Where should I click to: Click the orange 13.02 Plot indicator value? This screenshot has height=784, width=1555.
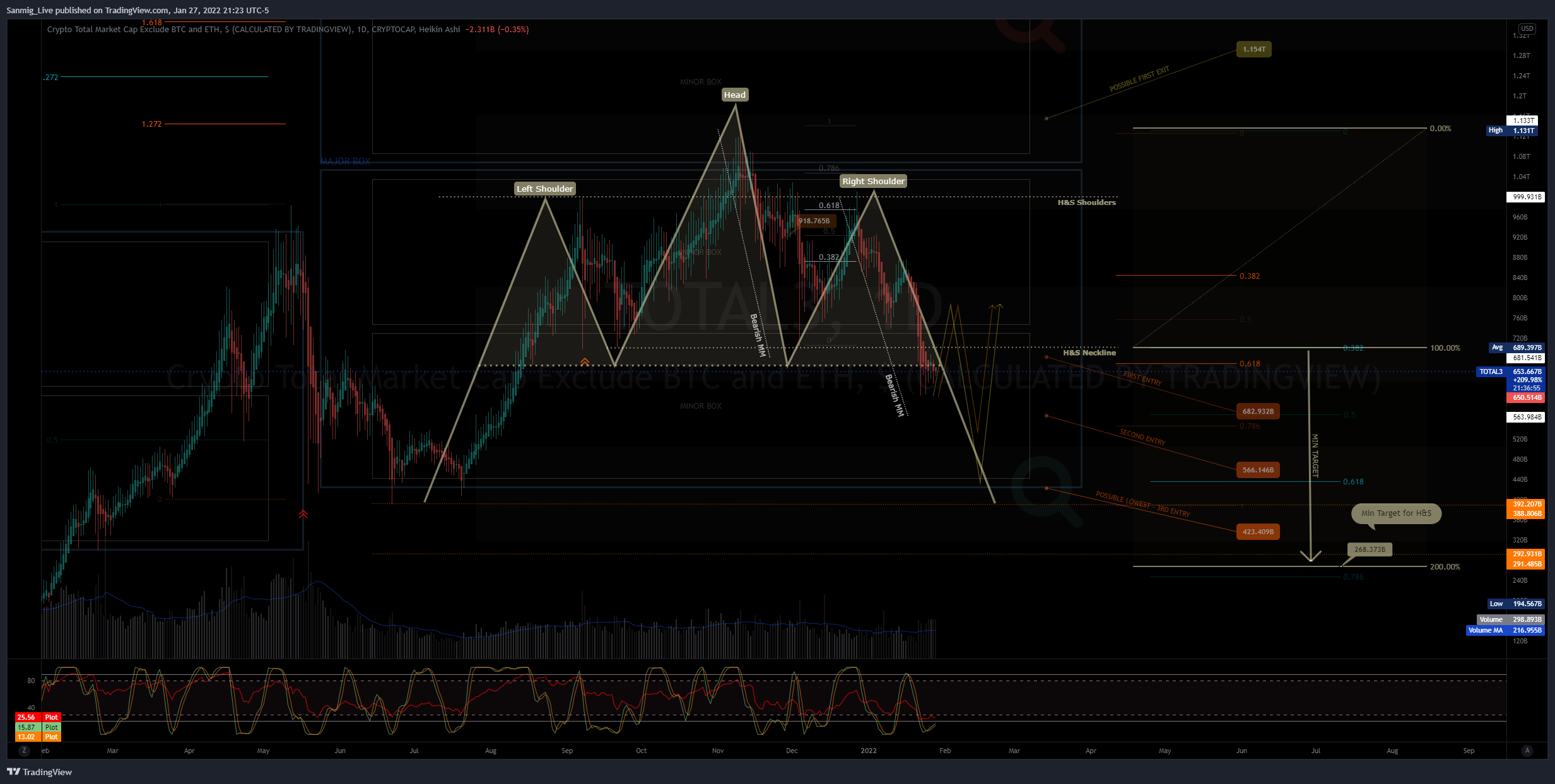[38, 737]
